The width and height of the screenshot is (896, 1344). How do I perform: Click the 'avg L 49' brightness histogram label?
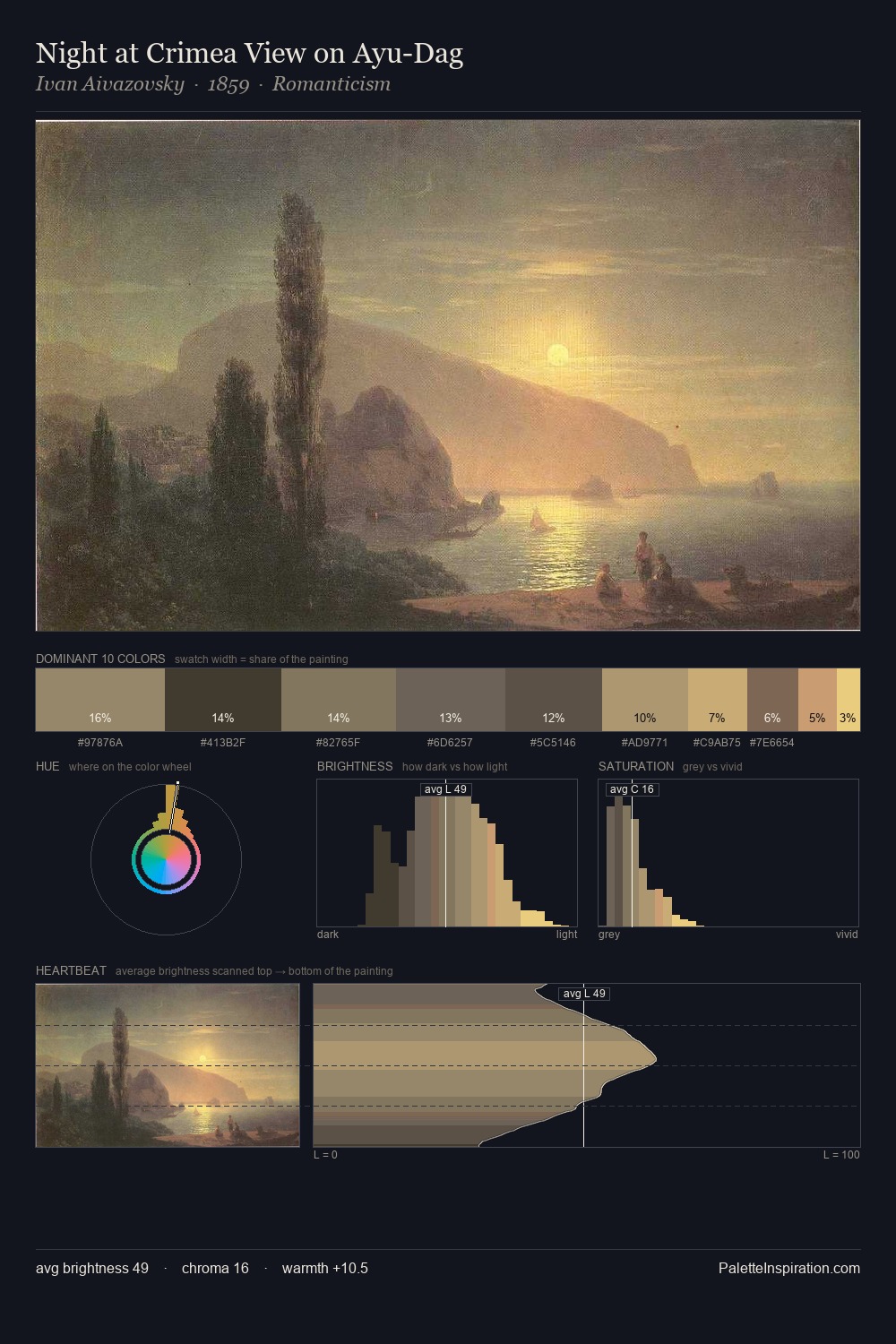445,789
